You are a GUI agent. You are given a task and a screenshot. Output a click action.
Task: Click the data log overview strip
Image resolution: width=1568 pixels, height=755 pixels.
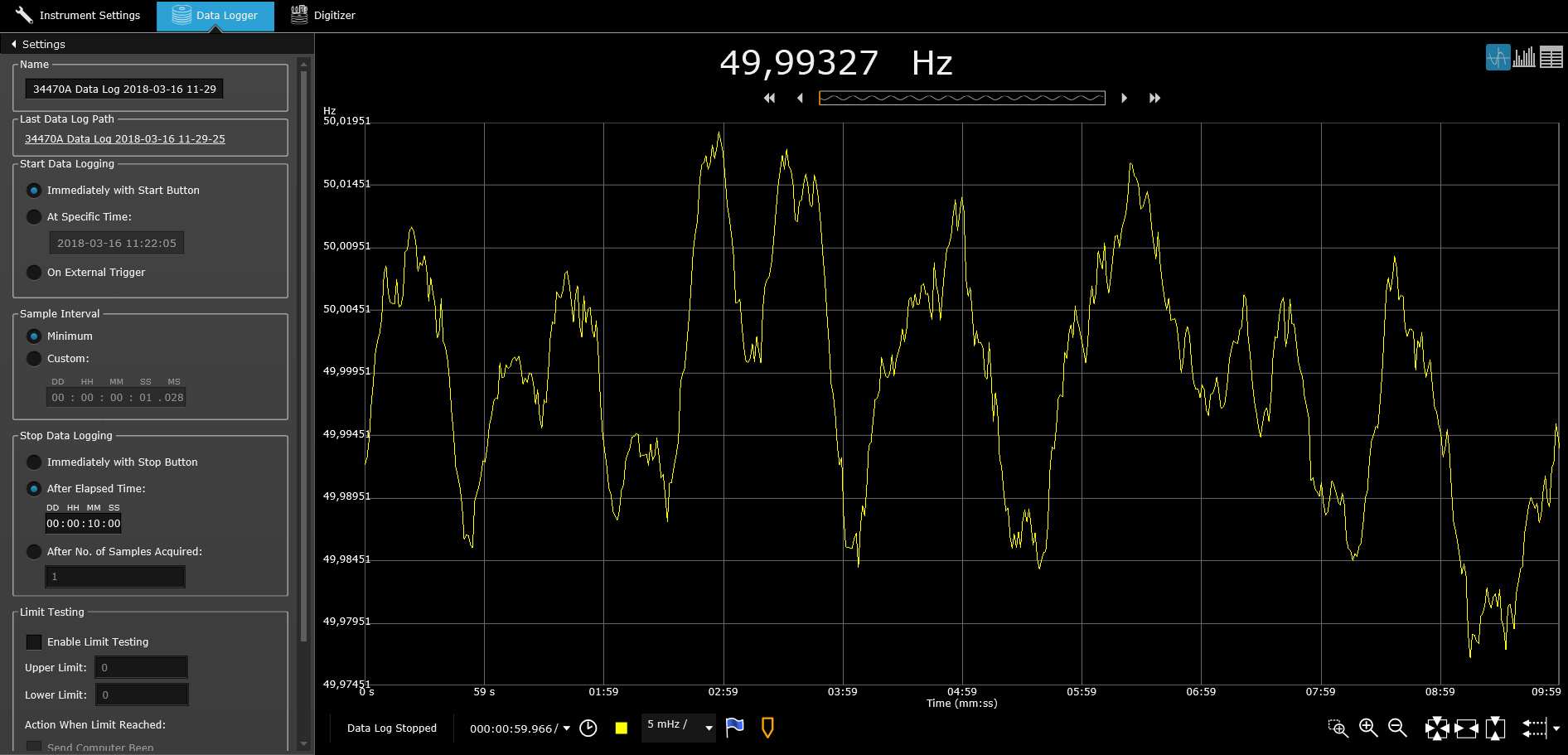pos(961,98)
